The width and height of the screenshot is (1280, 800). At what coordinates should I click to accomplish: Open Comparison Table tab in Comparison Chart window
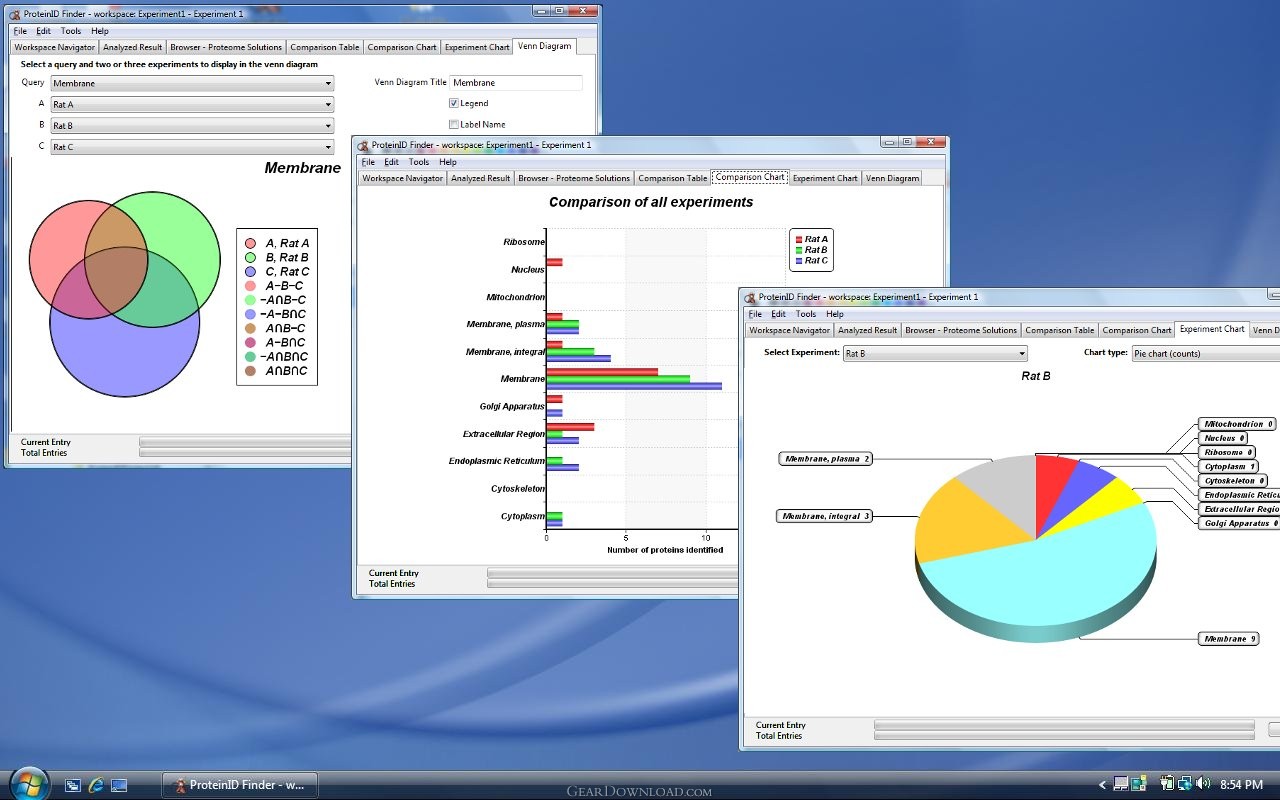click(x=672, y=178)
